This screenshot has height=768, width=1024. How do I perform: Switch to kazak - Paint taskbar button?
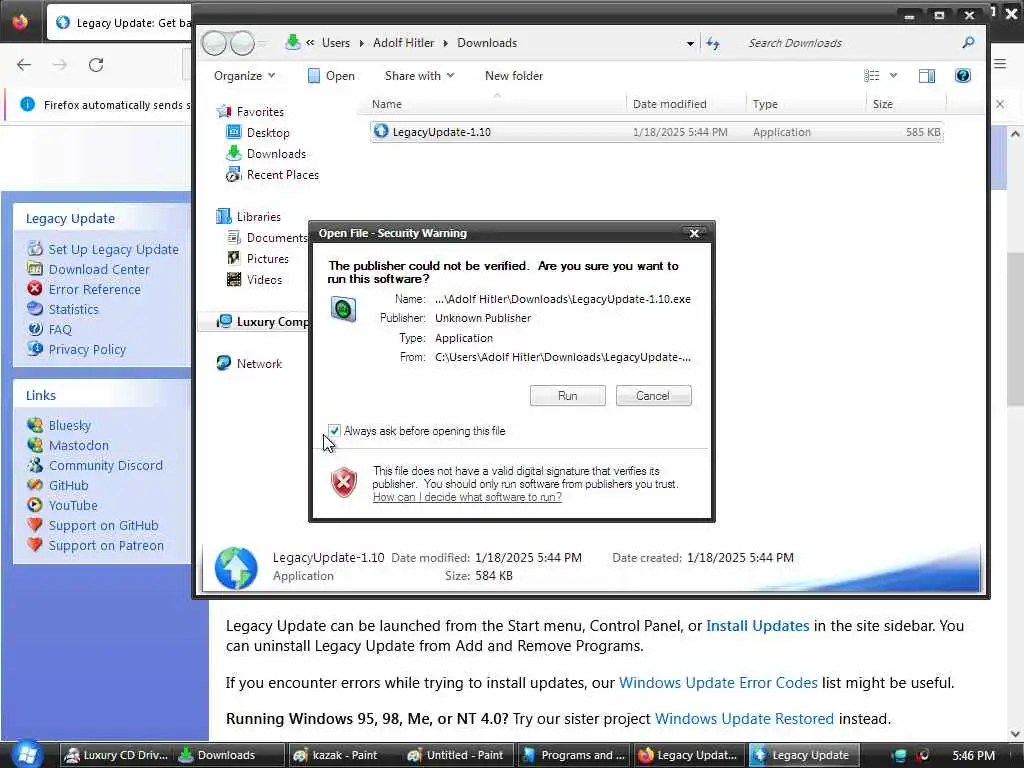click(343, 755)
